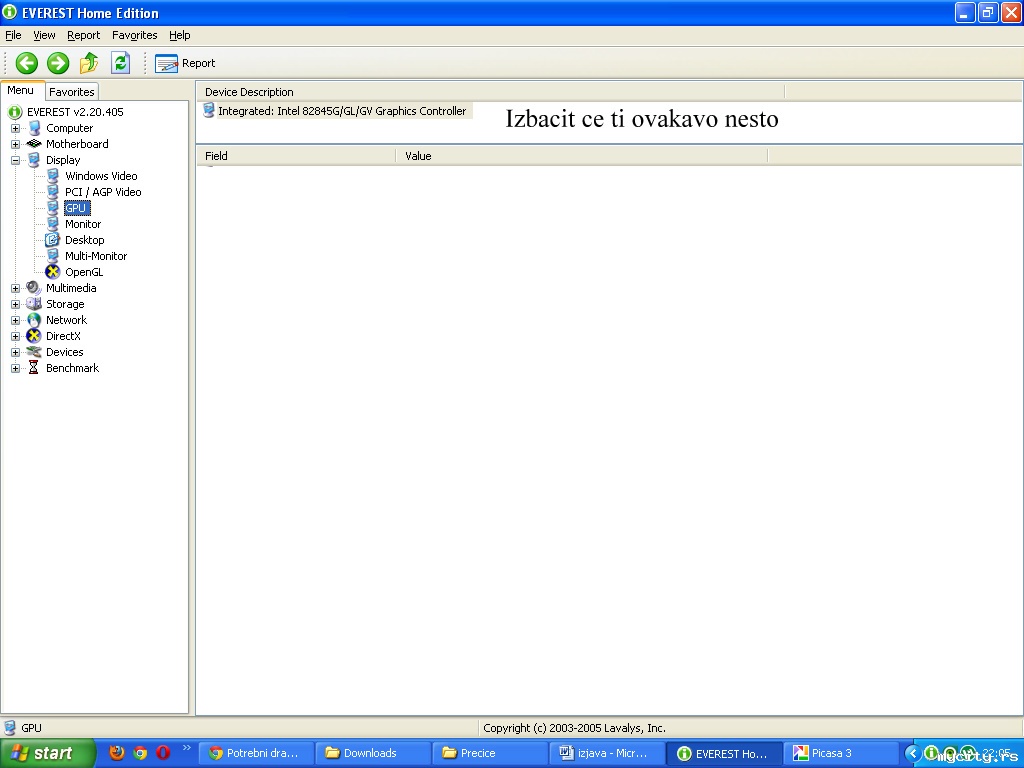Click the Value column header
Screen dimensions: 1024x768
(x=582, y=156)
